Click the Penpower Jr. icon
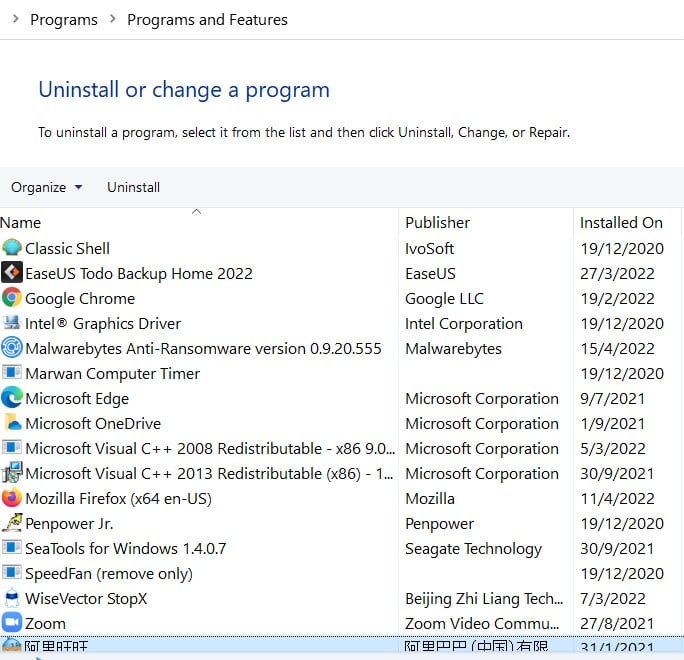 click(12, 523)
